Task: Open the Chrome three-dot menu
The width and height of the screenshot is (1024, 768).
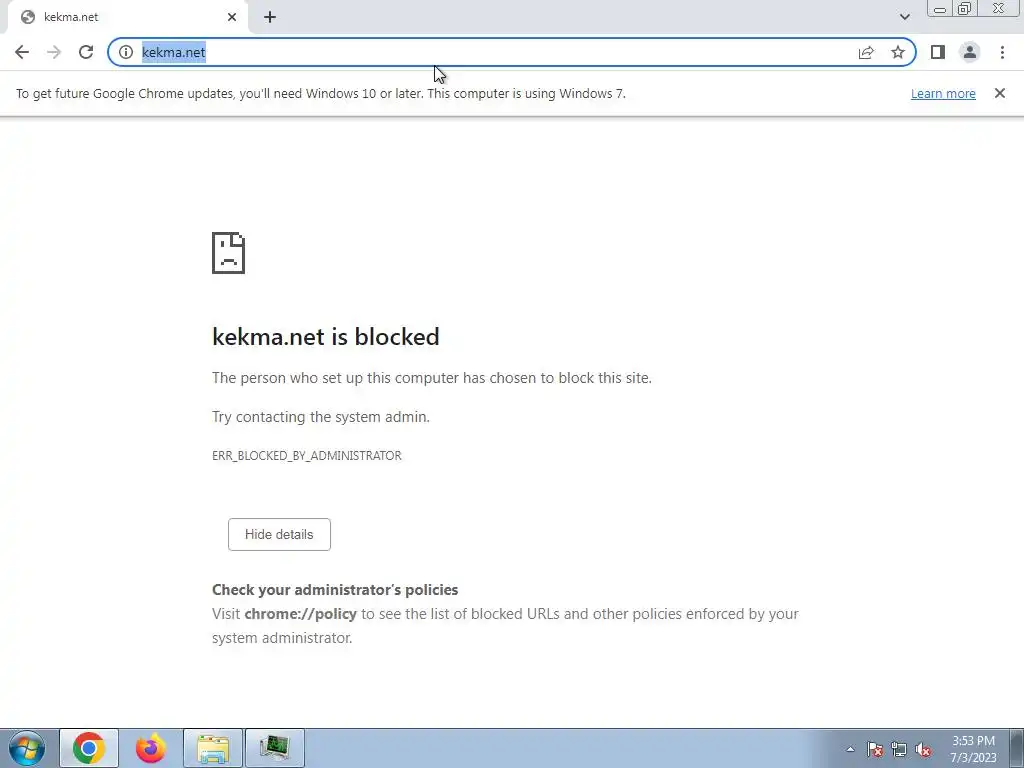Action: 1002,52
